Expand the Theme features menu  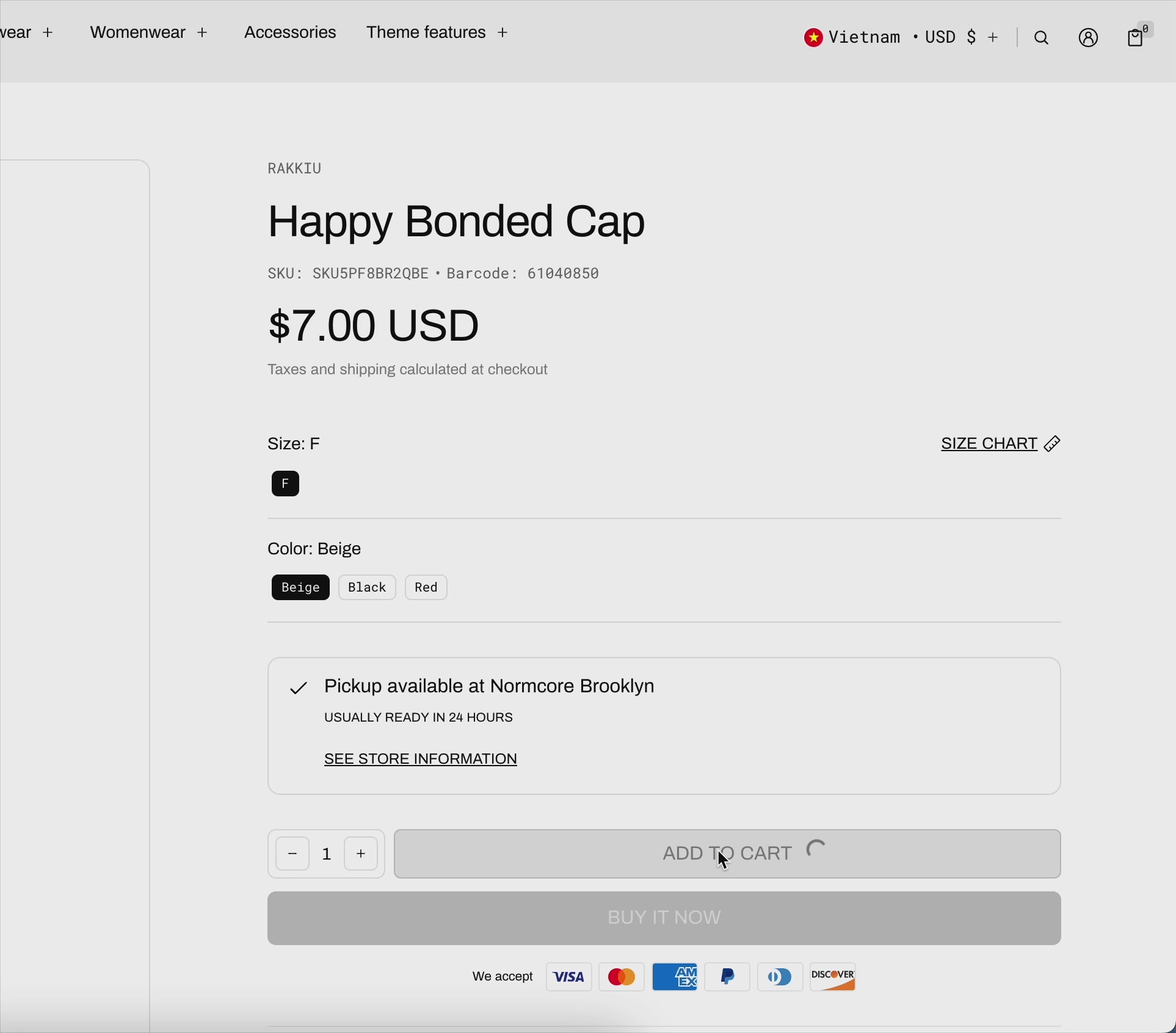point(437,33)
